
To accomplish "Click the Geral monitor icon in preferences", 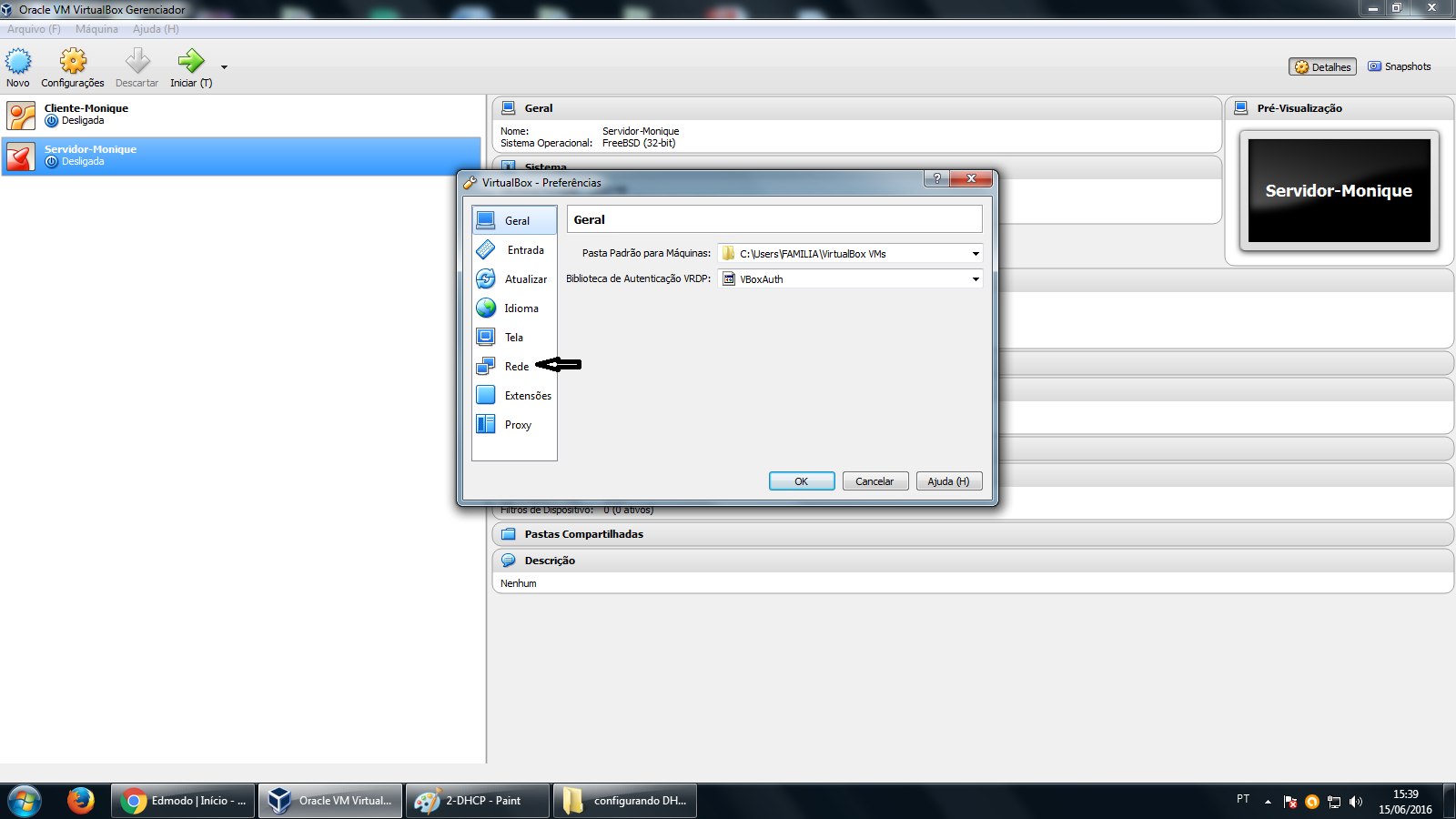I will point(486,220).
